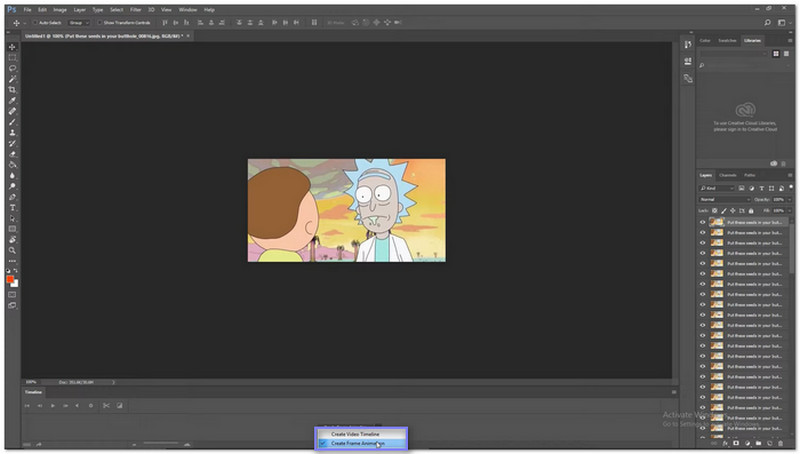Click the background color swatch

point(15,284)
